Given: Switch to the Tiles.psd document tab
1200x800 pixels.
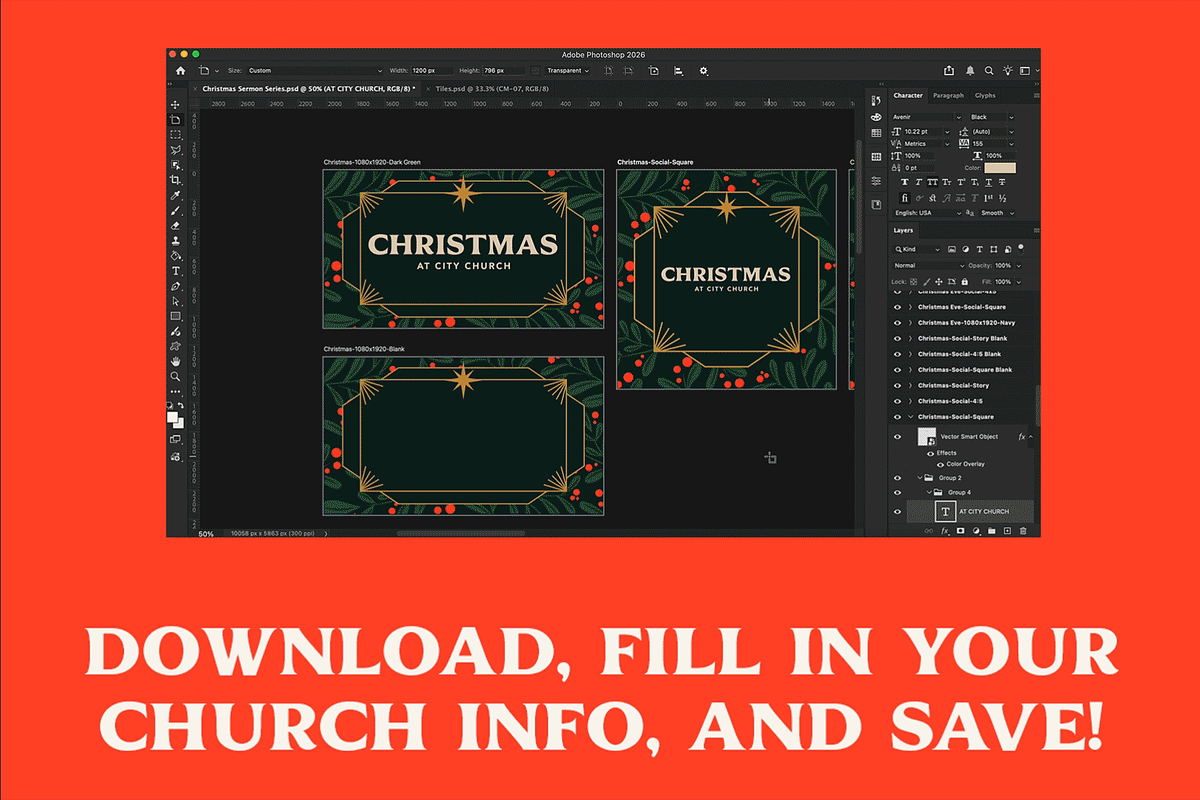Looking at the screenshot, I should [490, 88].
